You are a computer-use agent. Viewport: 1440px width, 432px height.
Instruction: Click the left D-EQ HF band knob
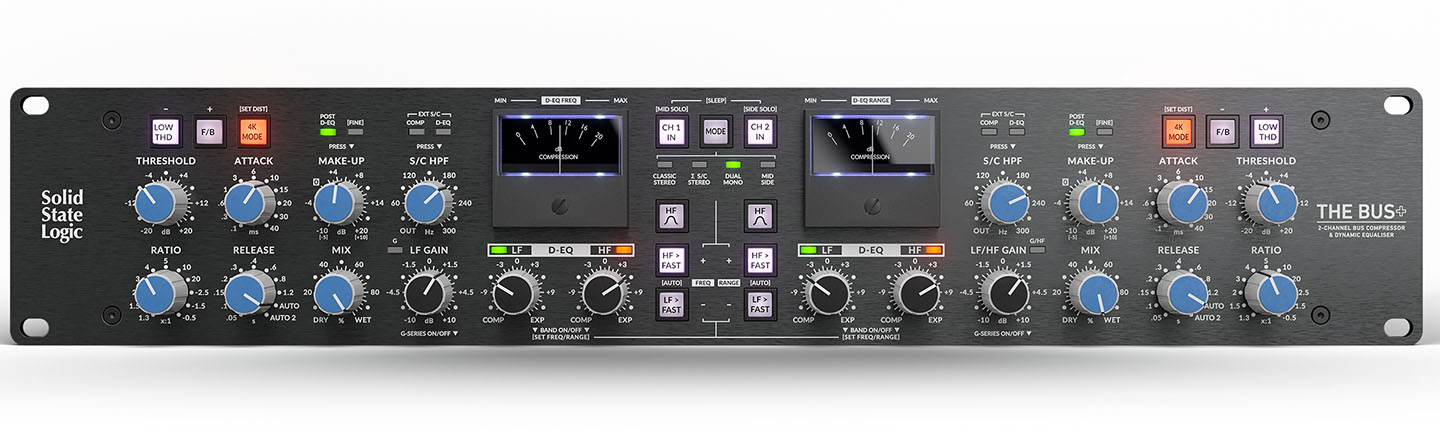pyautogui.click(x=603, y=292)
